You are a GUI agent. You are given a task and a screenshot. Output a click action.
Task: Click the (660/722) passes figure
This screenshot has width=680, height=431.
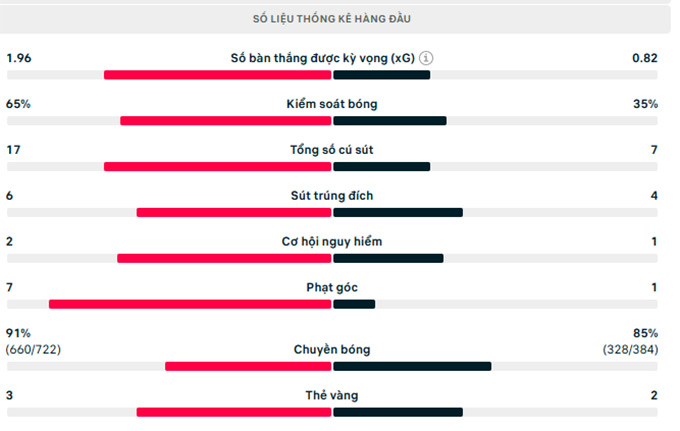[33, 349]
